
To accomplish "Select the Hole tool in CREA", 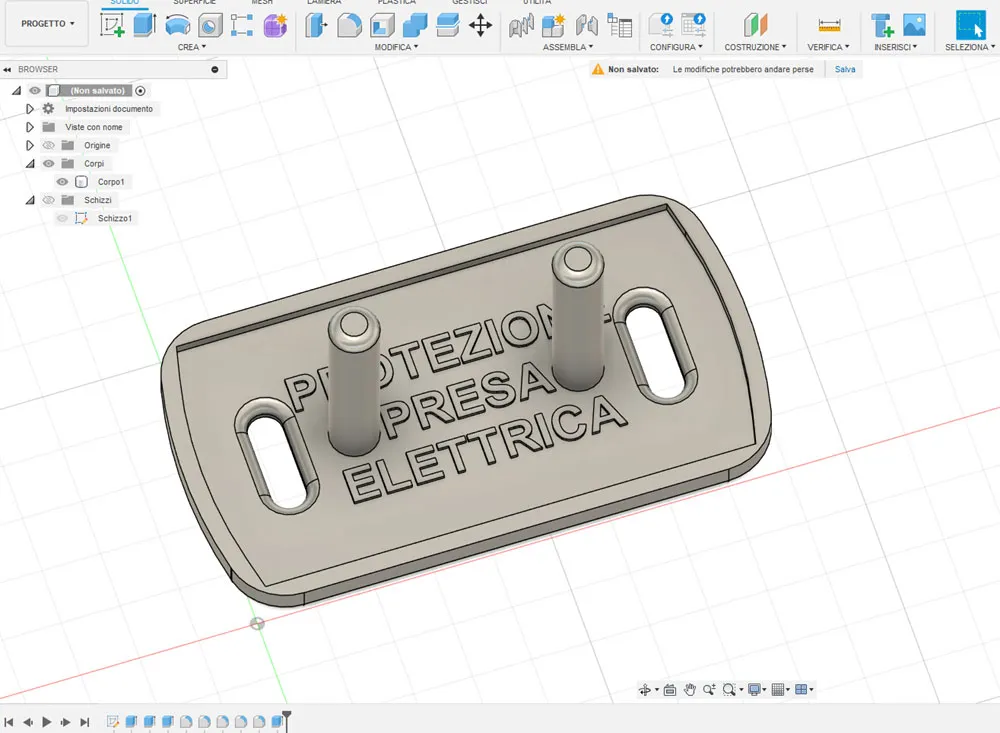I will [x=210, y=25].
